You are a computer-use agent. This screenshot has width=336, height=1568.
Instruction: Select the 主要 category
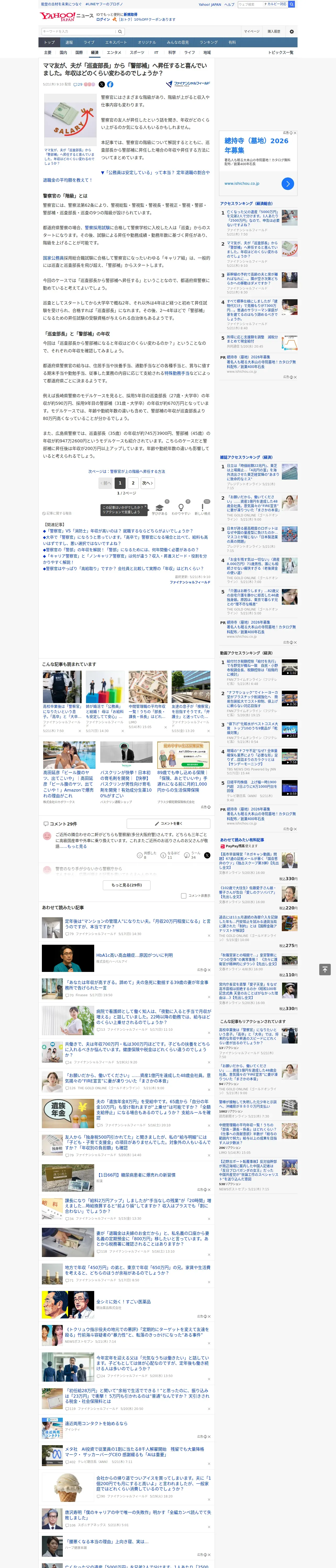(48, 52)
